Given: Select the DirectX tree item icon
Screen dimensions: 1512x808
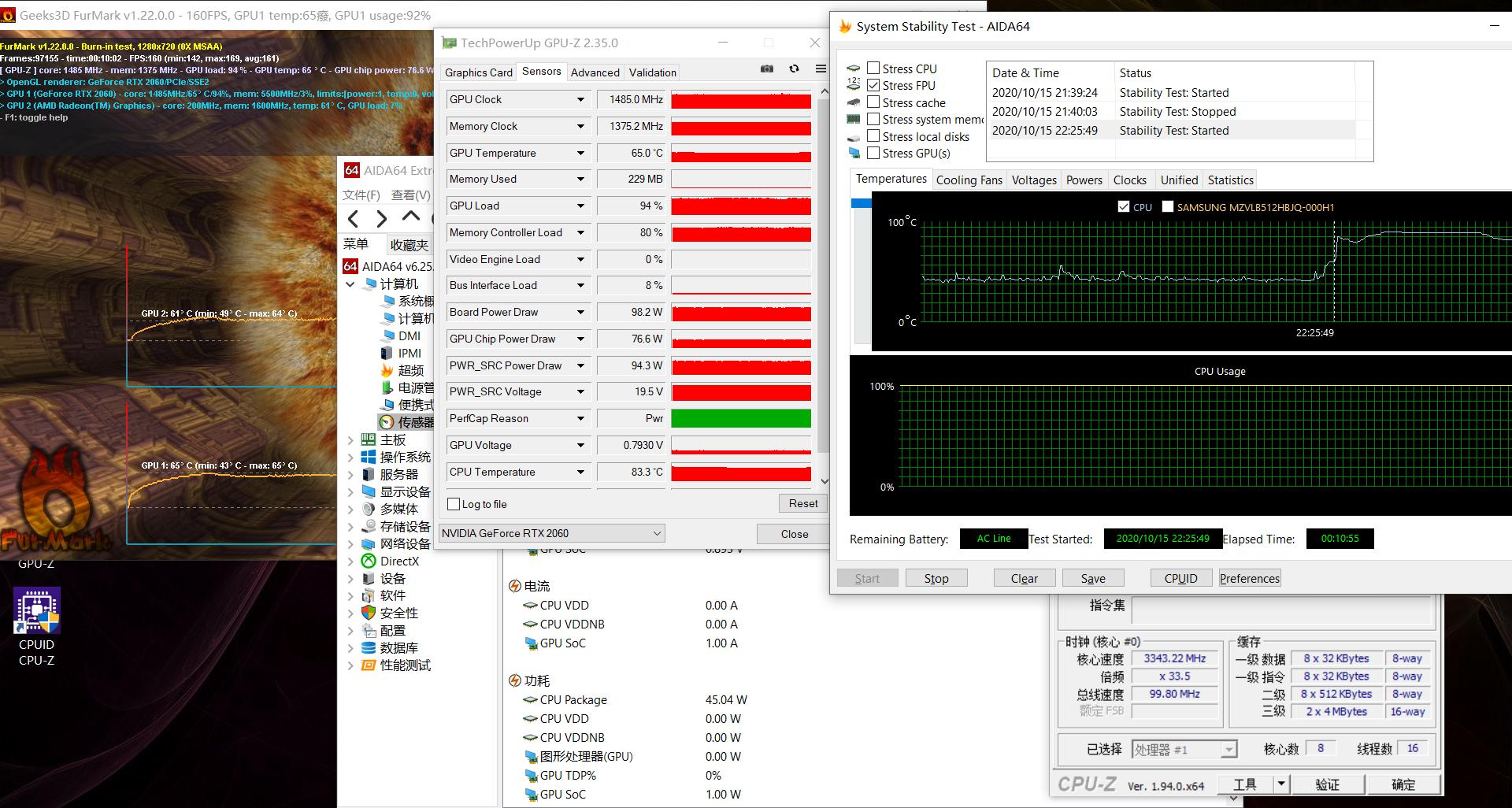Looking at the screenshot, I should (368, 561).
